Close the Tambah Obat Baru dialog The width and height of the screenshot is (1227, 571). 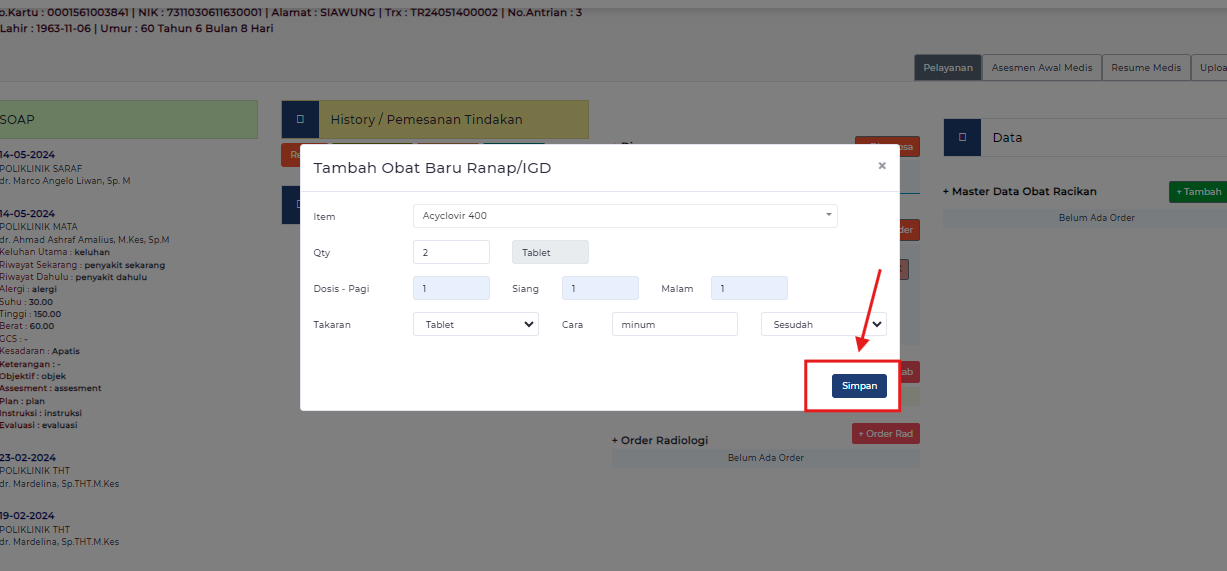(x=881, y=166)
